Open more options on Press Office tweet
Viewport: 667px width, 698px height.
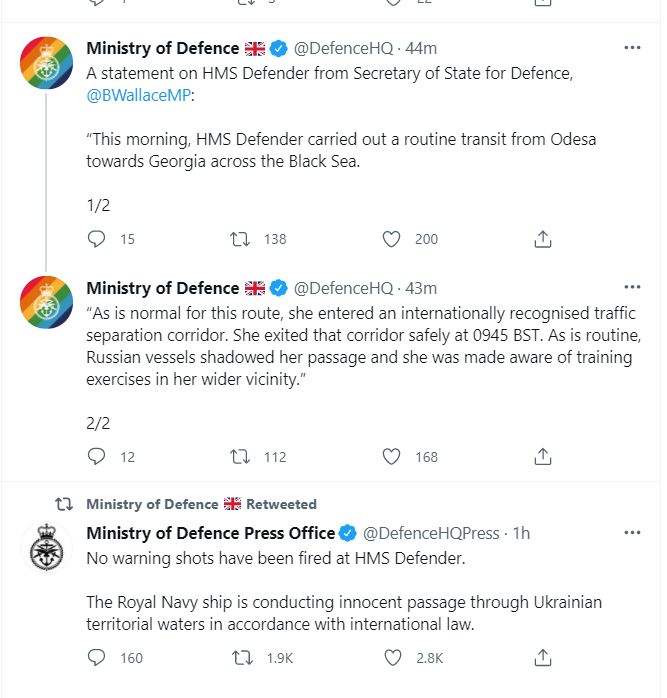tap(632, 532)
